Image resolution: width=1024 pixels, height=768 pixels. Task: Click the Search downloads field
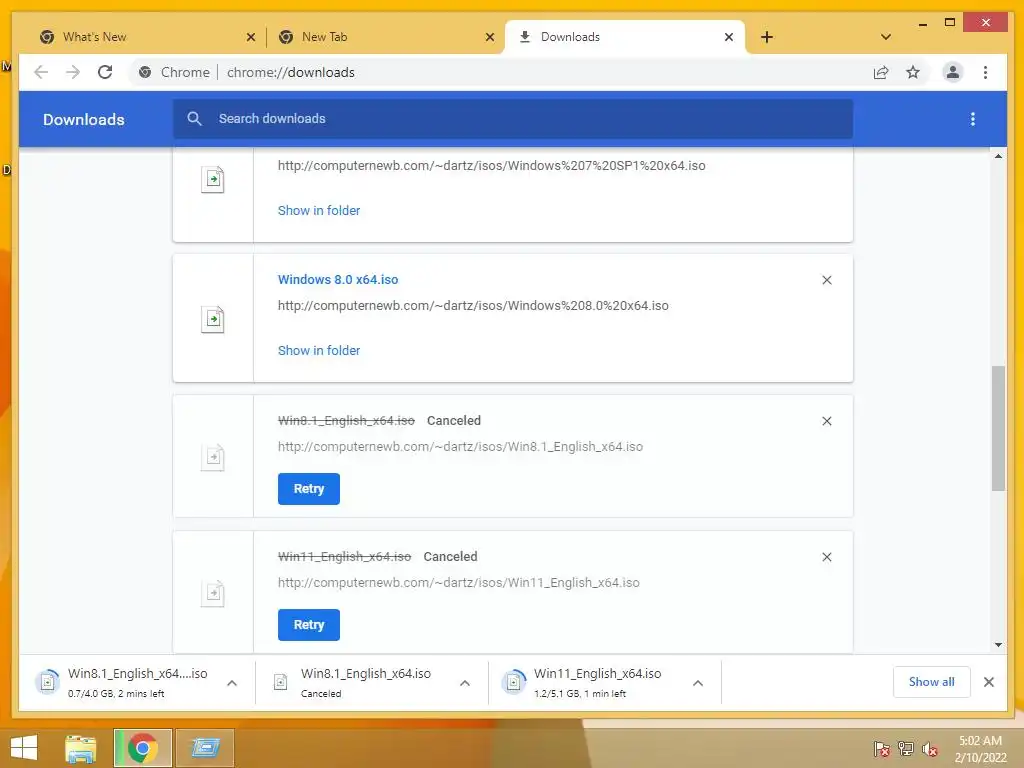[x=513, y=119]
